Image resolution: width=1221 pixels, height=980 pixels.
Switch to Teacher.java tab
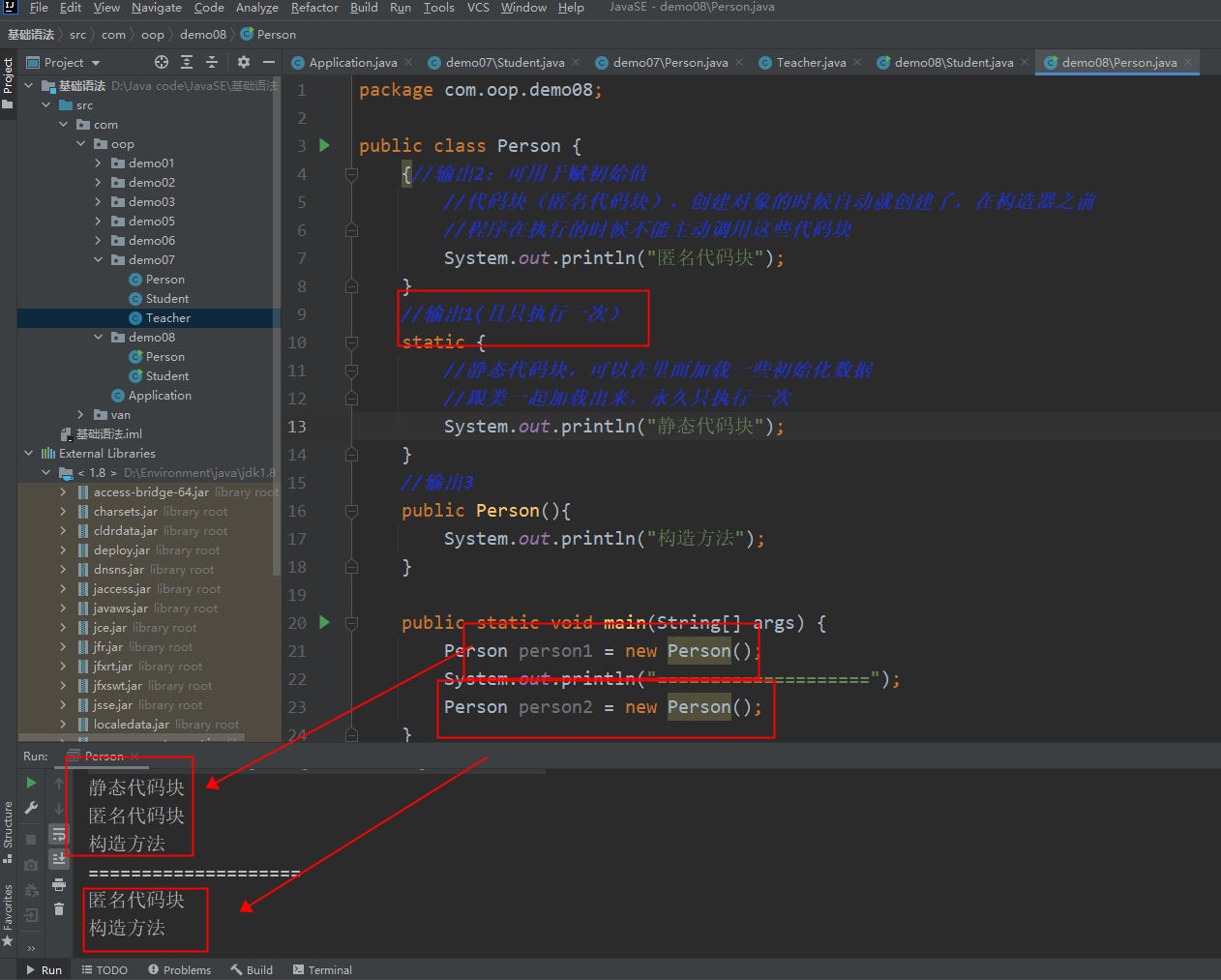(x=811, y=62)
